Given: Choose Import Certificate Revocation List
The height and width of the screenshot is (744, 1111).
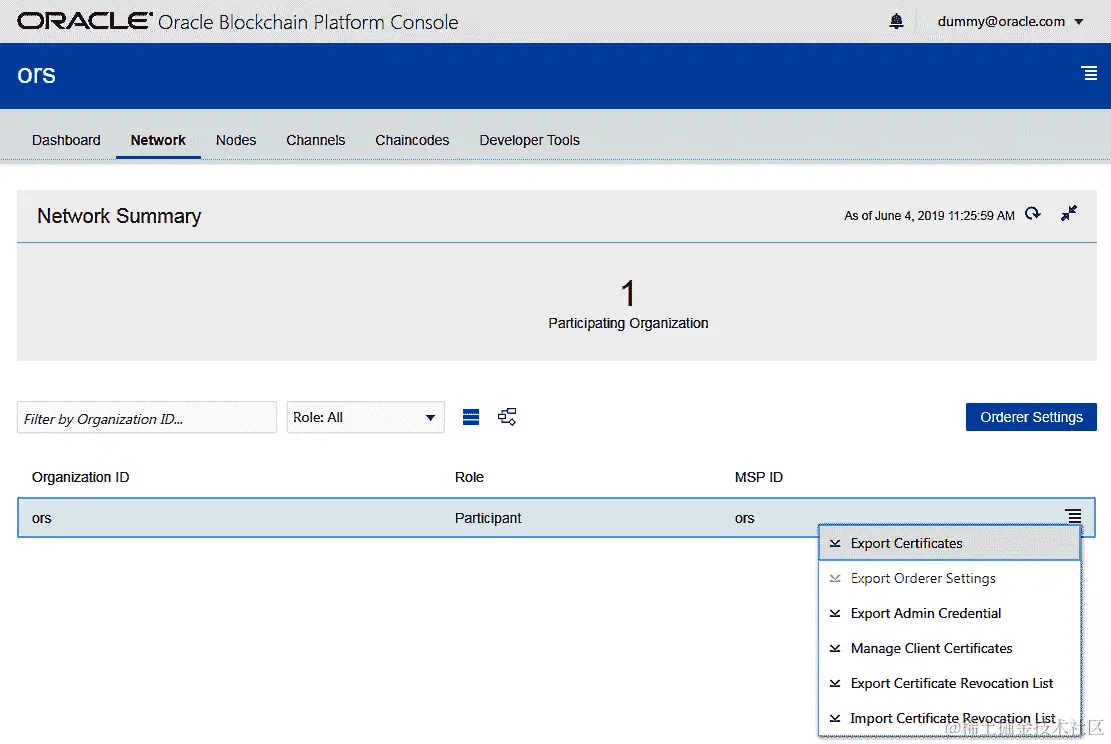Looking at the screenshot, I should click(x=949, y=718).
